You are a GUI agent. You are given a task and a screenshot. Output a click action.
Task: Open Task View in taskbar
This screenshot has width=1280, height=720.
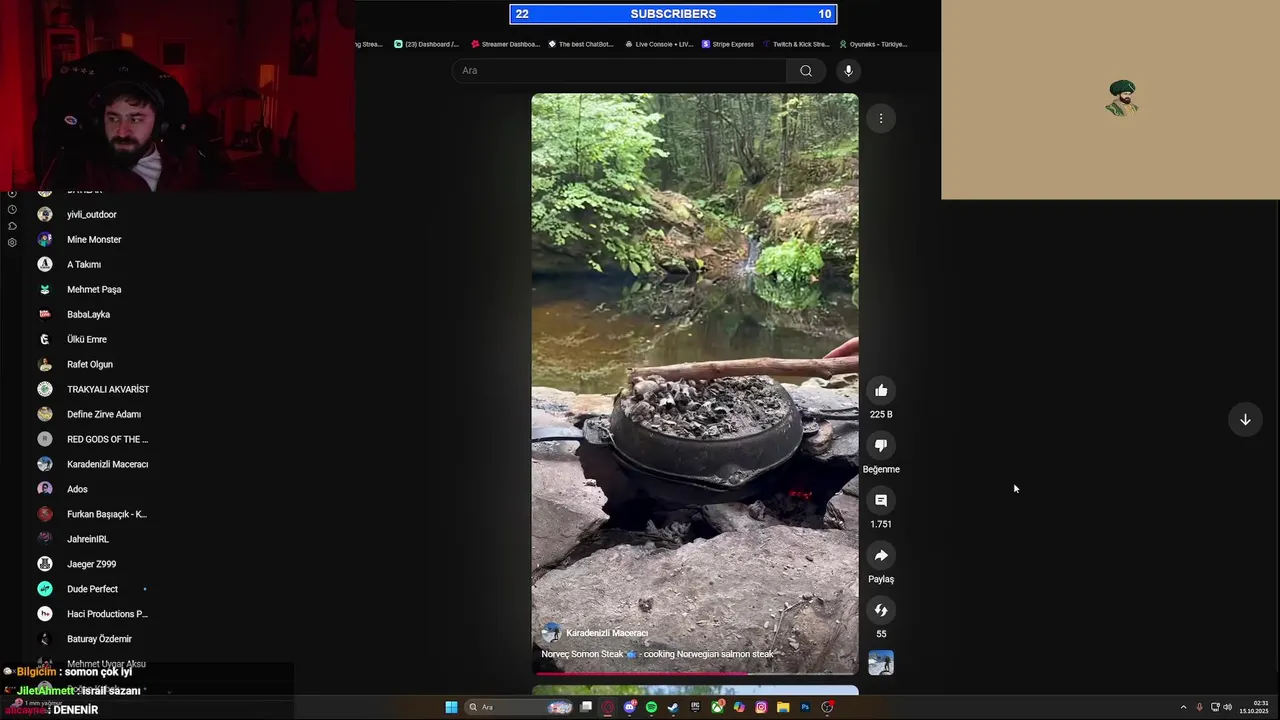(x=586, y=707)
